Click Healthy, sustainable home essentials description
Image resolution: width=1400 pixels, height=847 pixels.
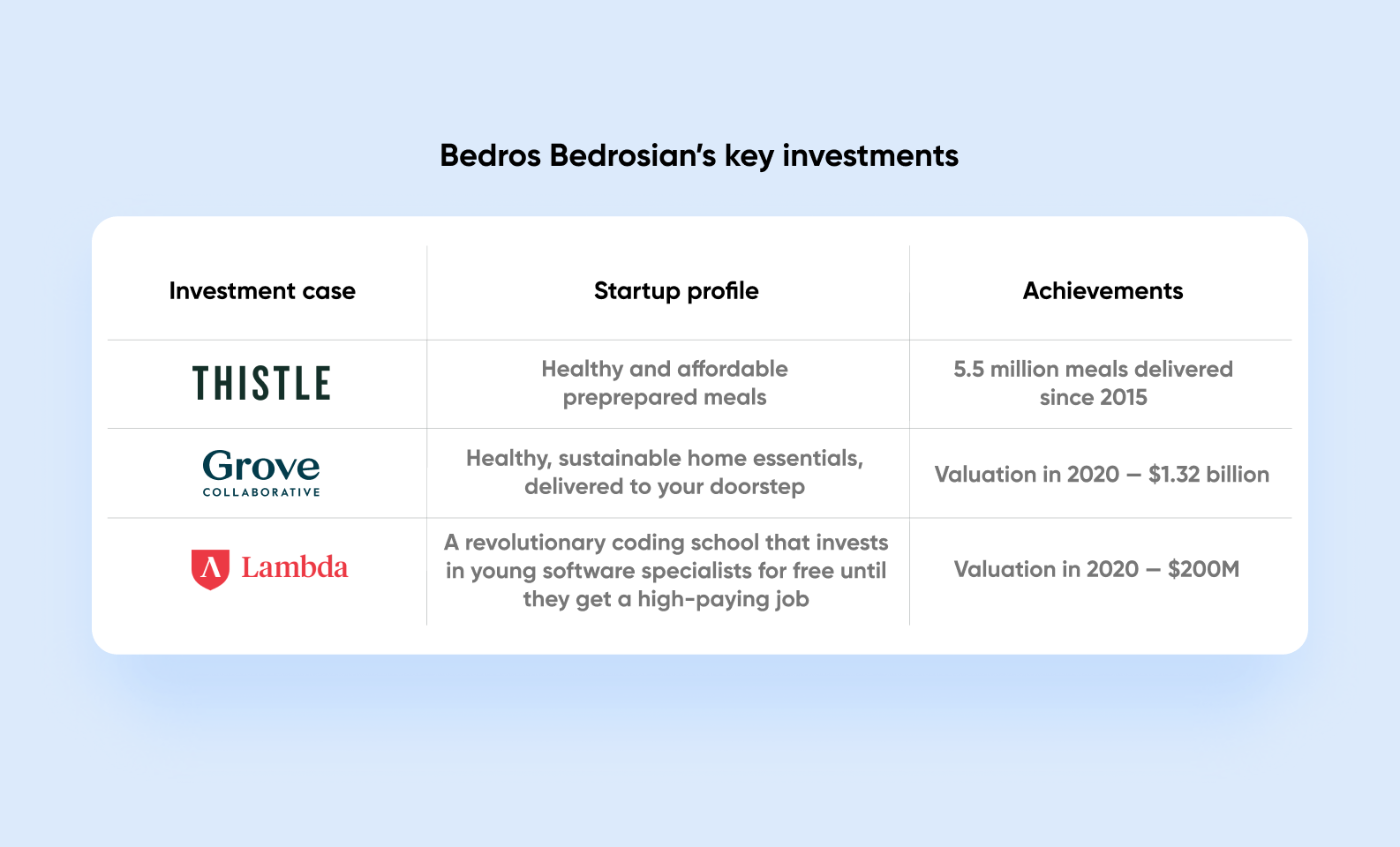click(x=665, y=472)
